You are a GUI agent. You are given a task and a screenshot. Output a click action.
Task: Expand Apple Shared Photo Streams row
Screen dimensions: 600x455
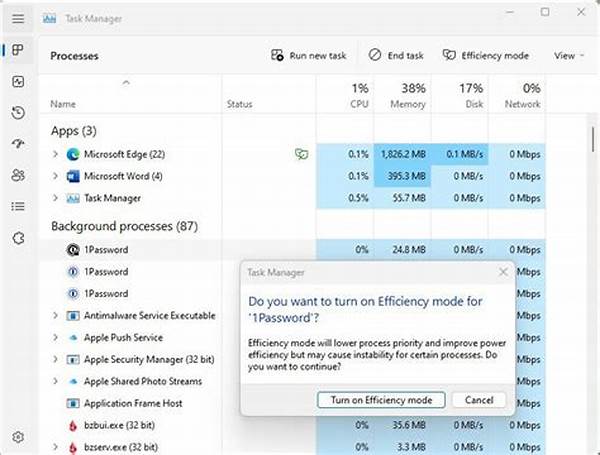[55, 382]
